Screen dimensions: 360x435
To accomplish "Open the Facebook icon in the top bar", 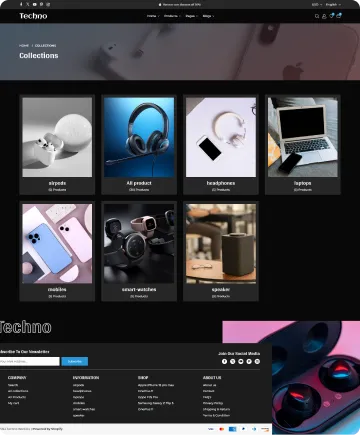I will click(21, 4).
